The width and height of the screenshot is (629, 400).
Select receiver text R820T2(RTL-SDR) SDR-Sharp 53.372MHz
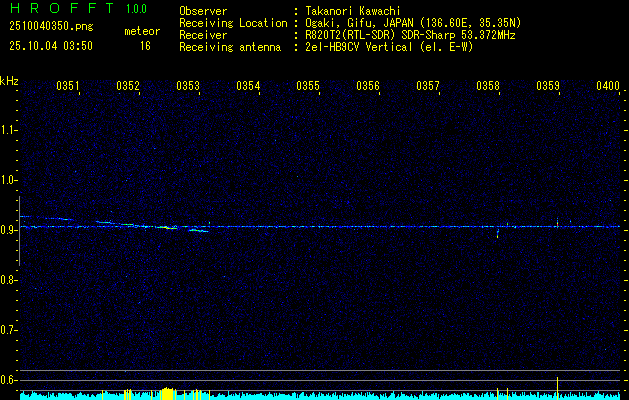point(410,35)
